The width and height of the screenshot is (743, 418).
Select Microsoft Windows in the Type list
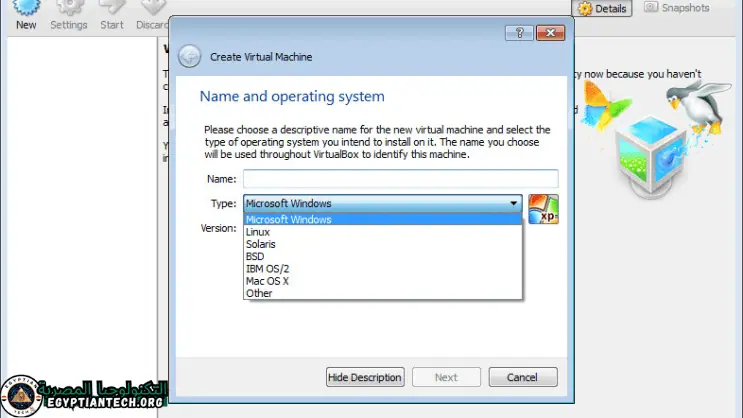click(382, 219)
